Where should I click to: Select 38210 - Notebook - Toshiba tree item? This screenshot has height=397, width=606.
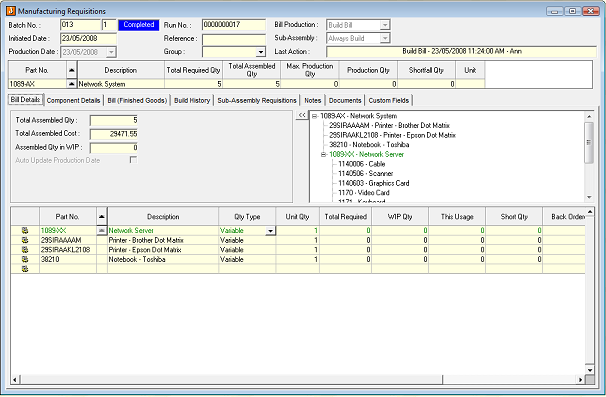(369, 145)
